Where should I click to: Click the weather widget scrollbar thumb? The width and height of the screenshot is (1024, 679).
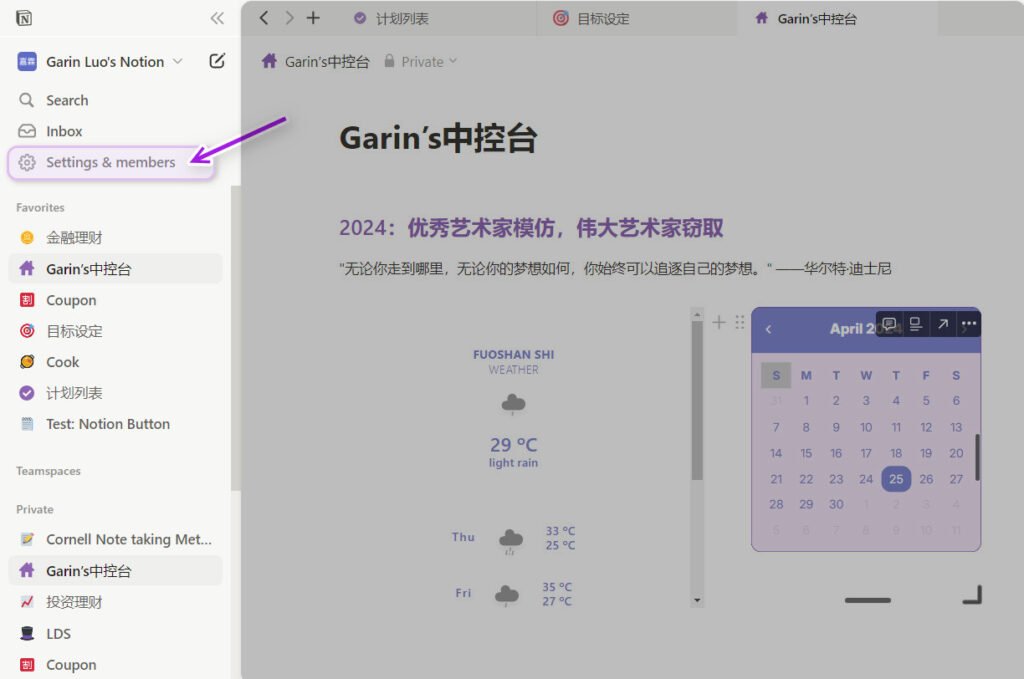[697, 401]
